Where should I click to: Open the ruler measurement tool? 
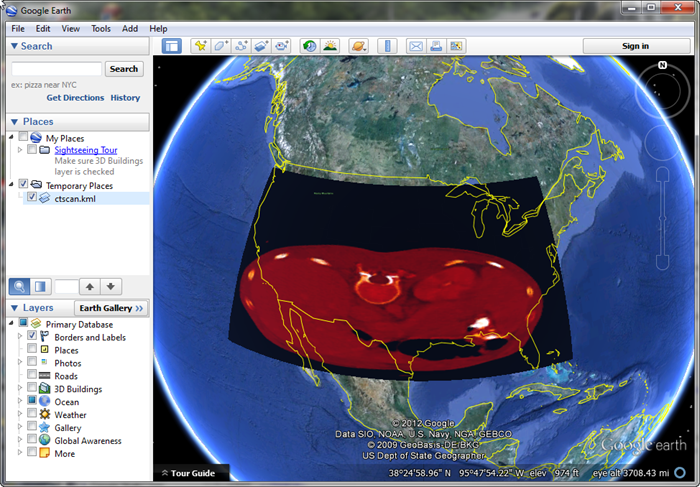[x=388, y=46]
